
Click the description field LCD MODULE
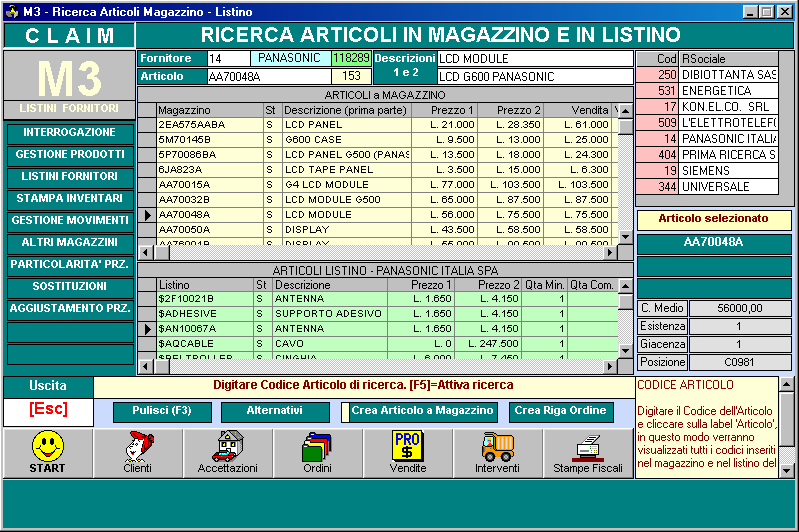[x=535, y=58]
